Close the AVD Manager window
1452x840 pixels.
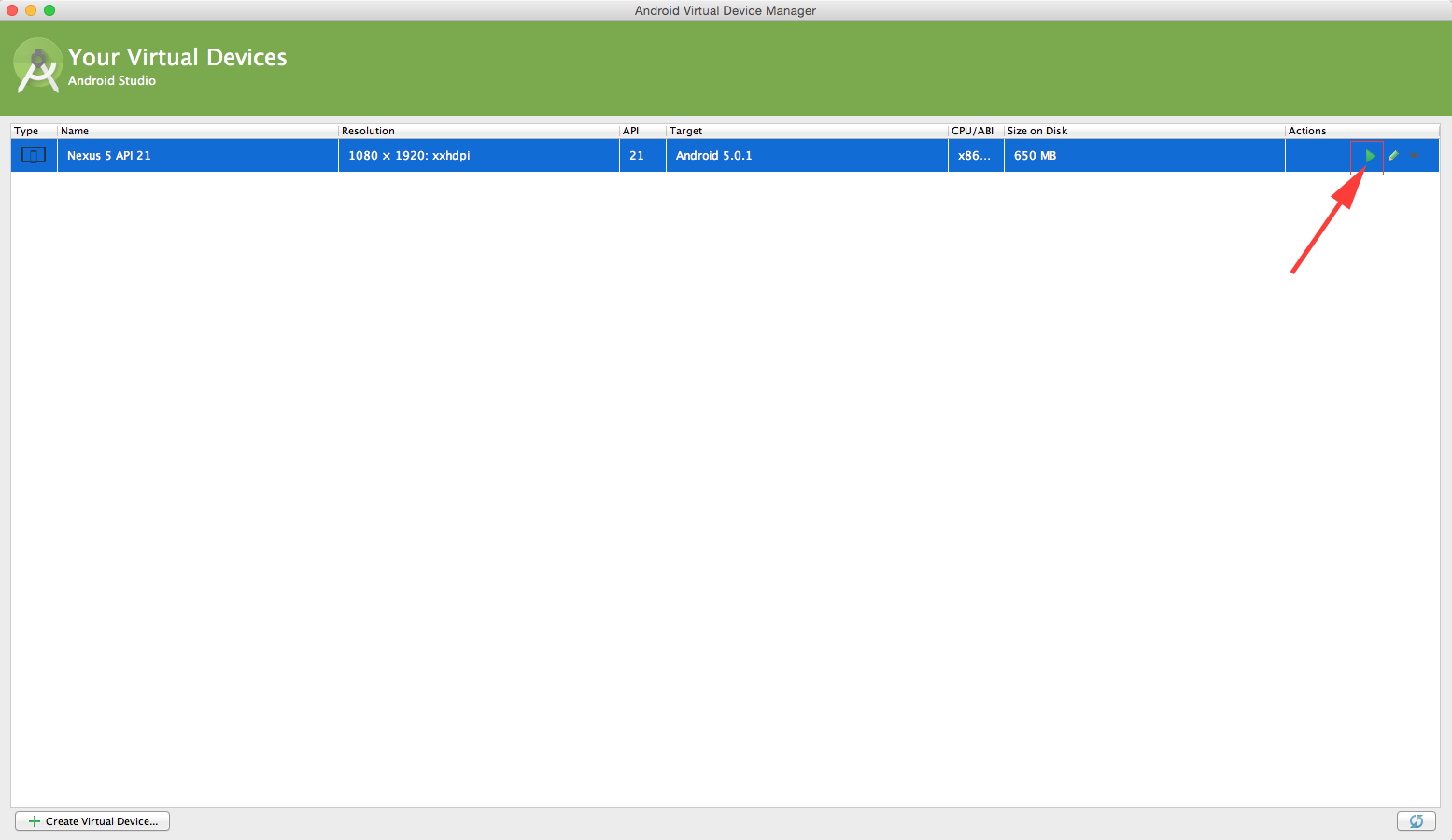[12, 10]
